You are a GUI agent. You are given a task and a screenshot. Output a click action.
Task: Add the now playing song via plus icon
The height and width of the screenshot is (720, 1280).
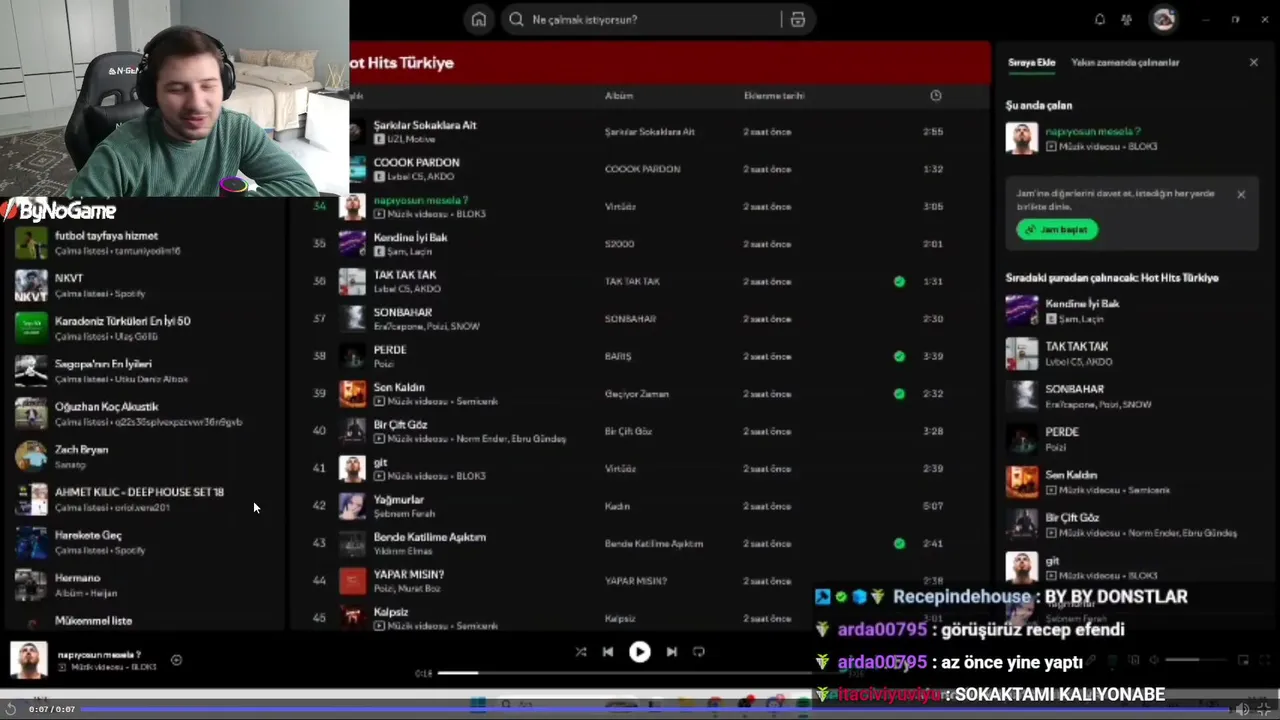pos(176,660)
